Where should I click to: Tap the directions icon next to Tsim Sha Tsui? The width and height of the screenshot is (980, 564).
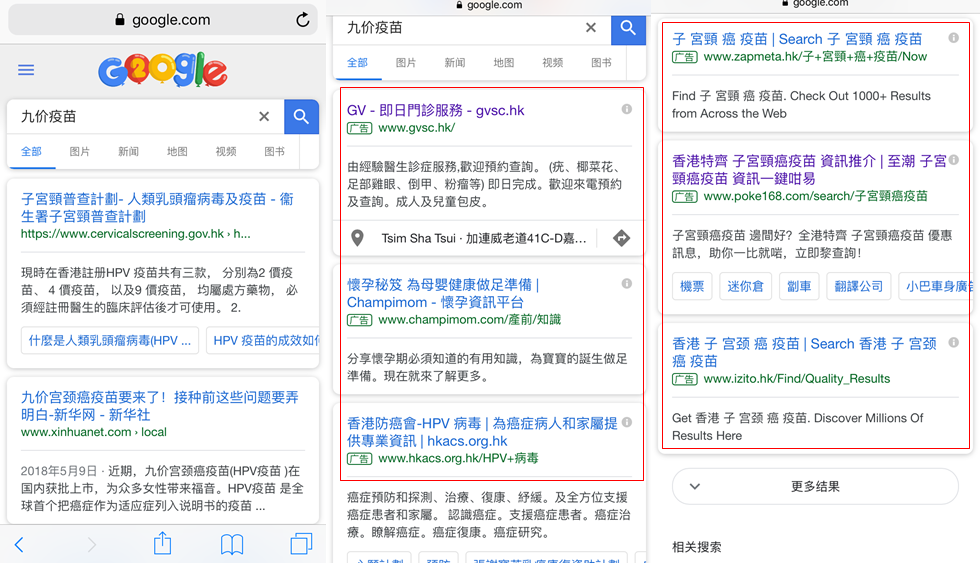621,238
